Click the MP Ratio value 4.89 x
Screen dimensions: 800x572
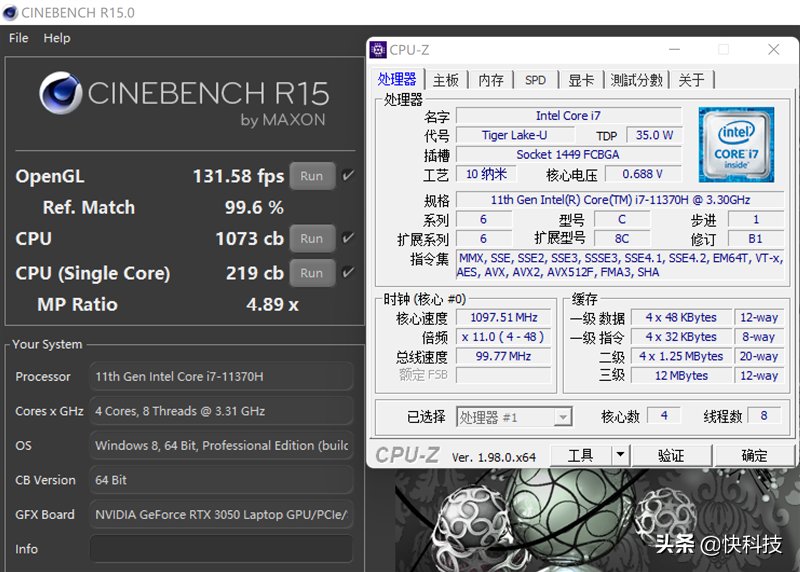[272, 305]
